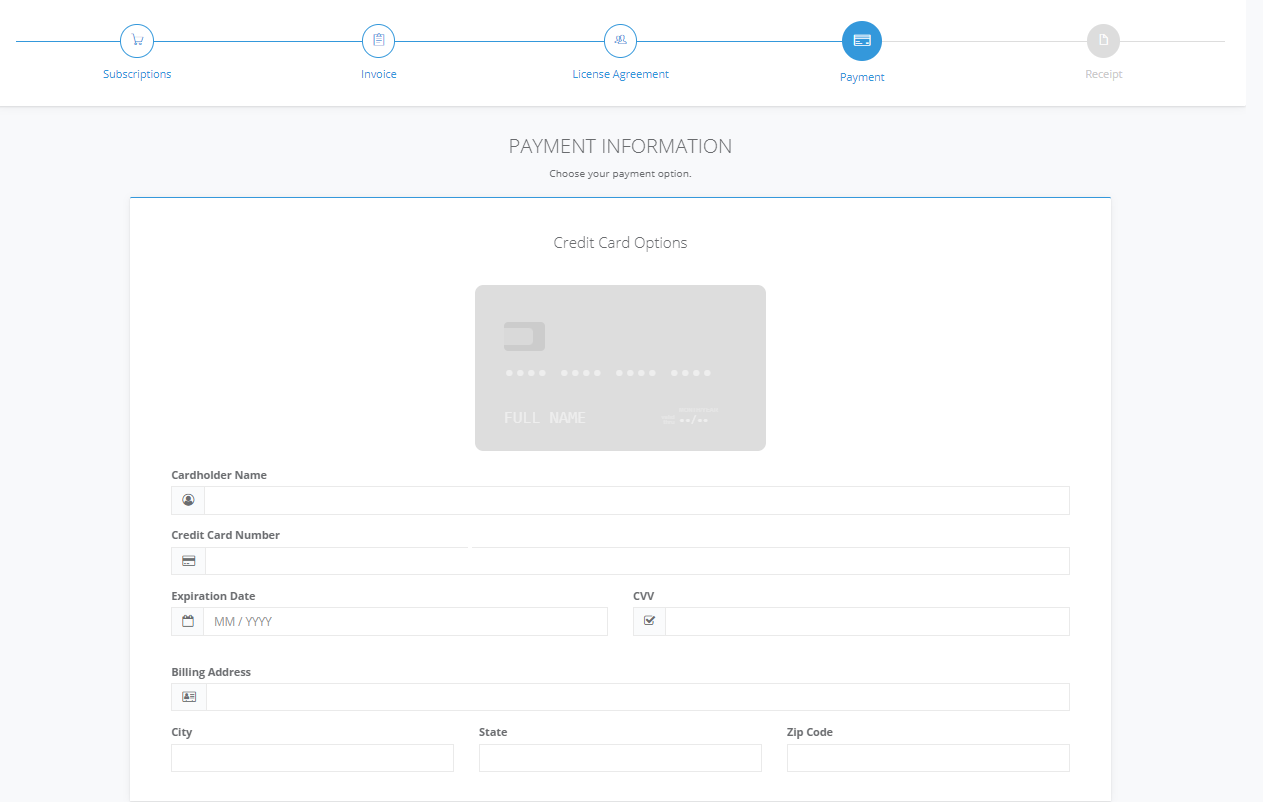This screenshot has height=802, width=1263.
Task: Click into the City input field
Action: (x=312, y=758)
